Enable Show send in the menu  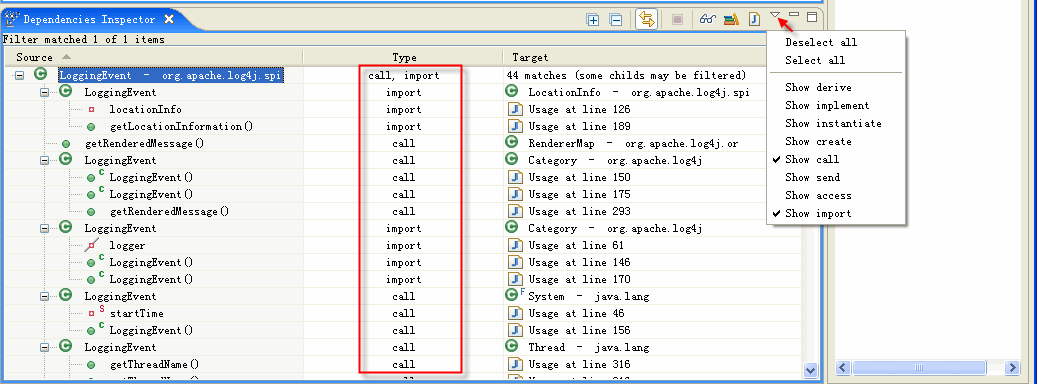click(x=812, y=177)
